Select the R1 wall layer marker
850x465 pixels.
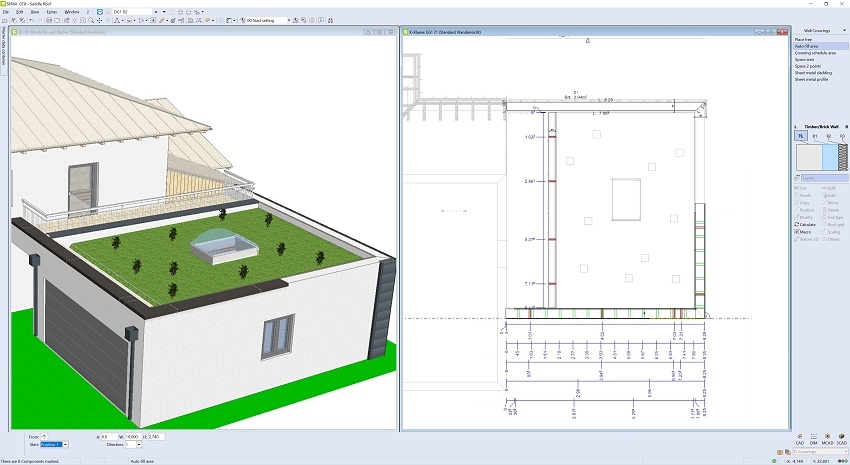point(815,137)
